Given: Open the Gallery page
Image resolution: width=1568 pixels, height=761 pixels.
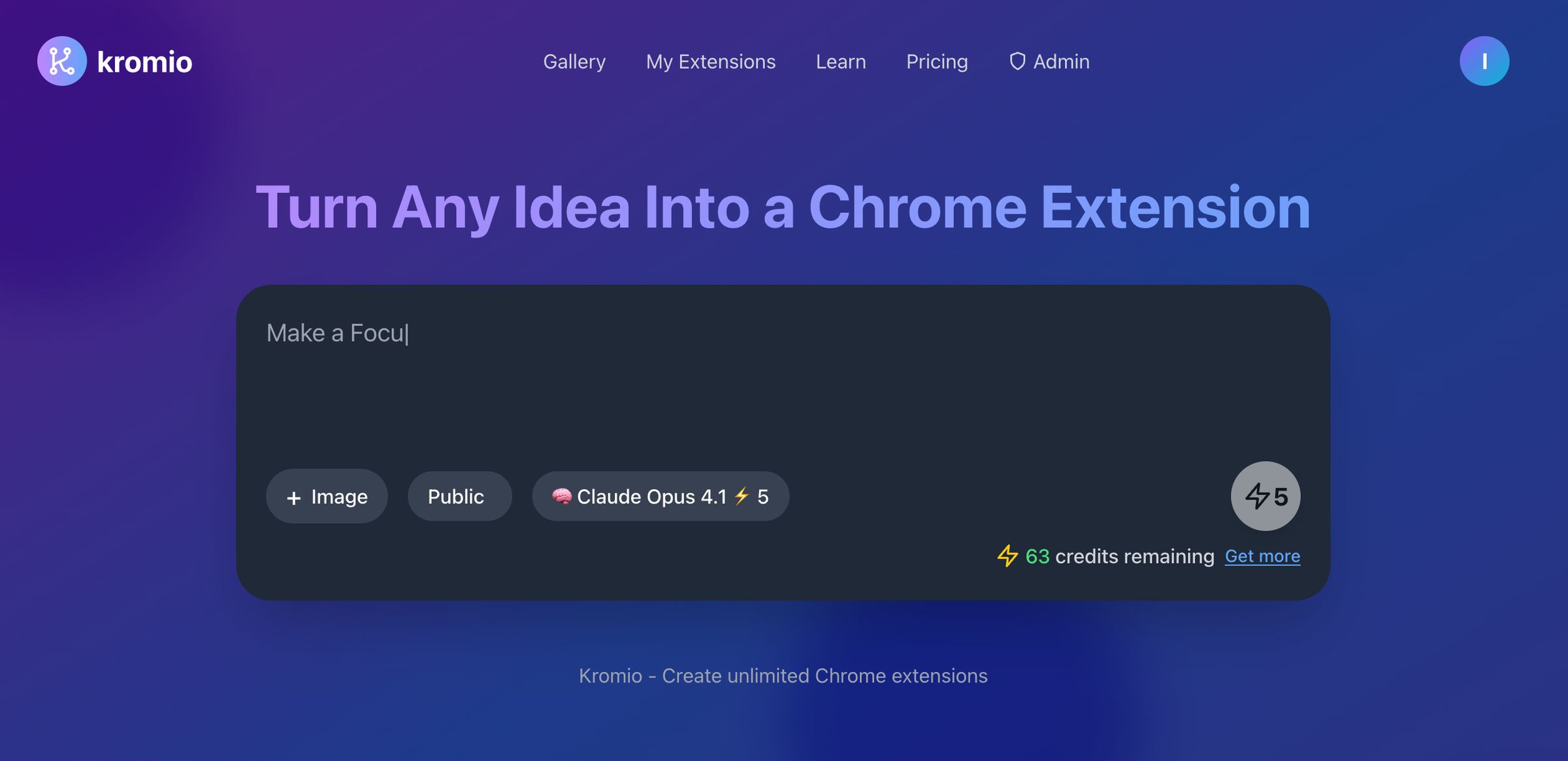Looking at the screenshot, I should [x=574, y=61].
